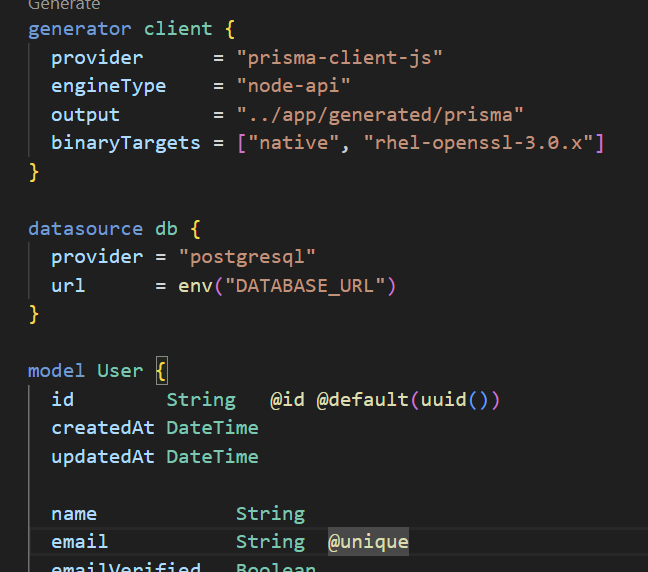
Task: Click the binaryTargets property name
Action: pos(126,143)
